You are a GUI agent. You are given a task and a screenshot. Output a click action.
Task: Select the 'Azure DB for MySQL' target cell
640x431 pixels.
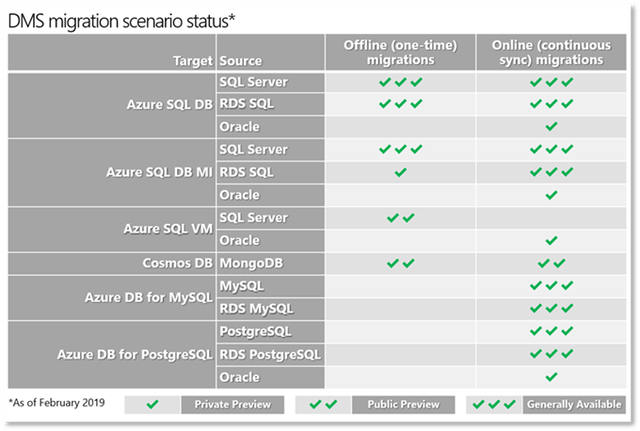[112, 298]
